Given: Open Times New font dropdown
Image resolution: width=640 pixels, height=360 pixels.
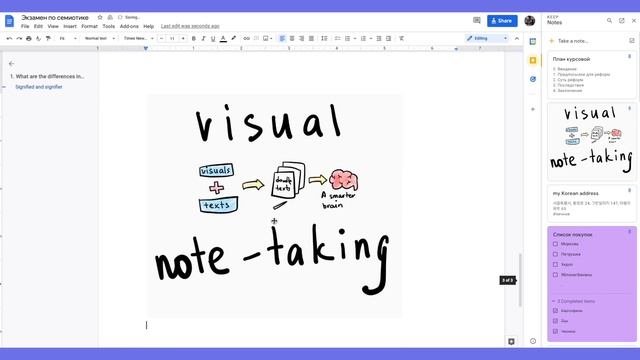Looking at the screenshot, I should point(138,38).
